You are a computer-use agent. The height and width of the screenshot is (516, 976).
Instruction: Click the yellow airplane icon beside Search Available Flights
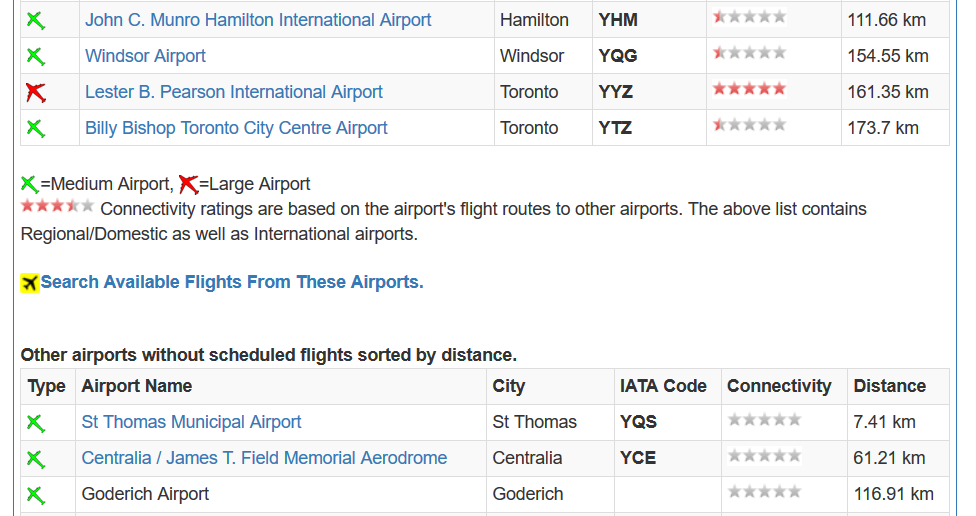(x=29, y=283)
